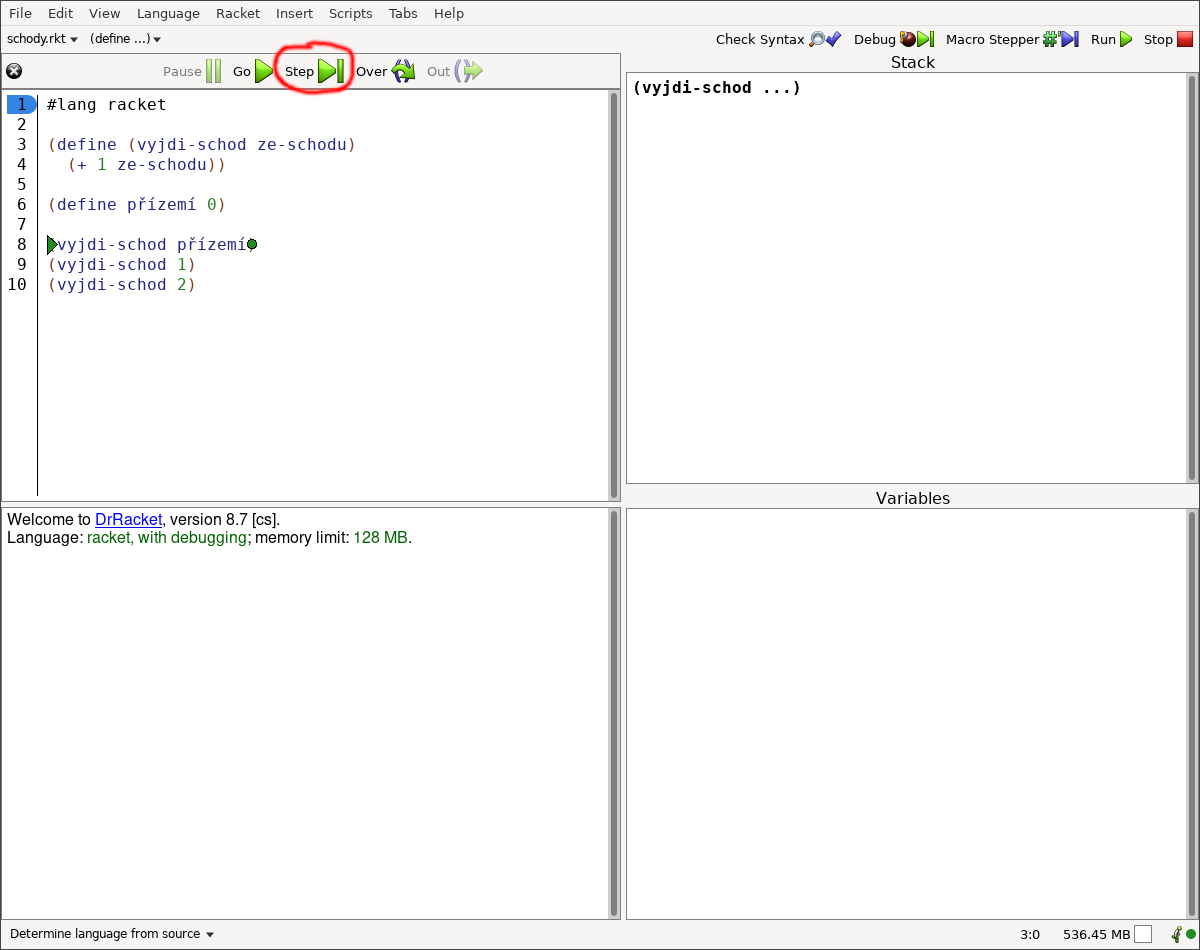Run Check Syntax
The width and height of the screenshot is (1200, 950).
[778, 40]
